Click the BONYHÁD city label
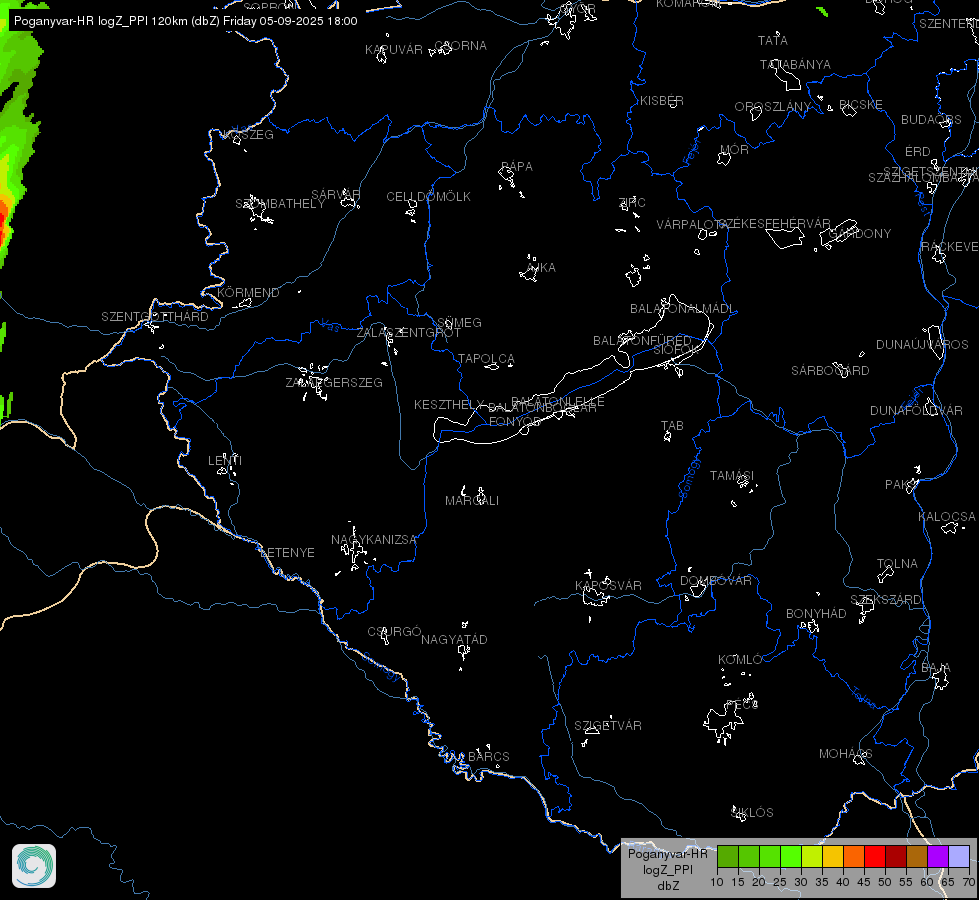 pos(816,614)
